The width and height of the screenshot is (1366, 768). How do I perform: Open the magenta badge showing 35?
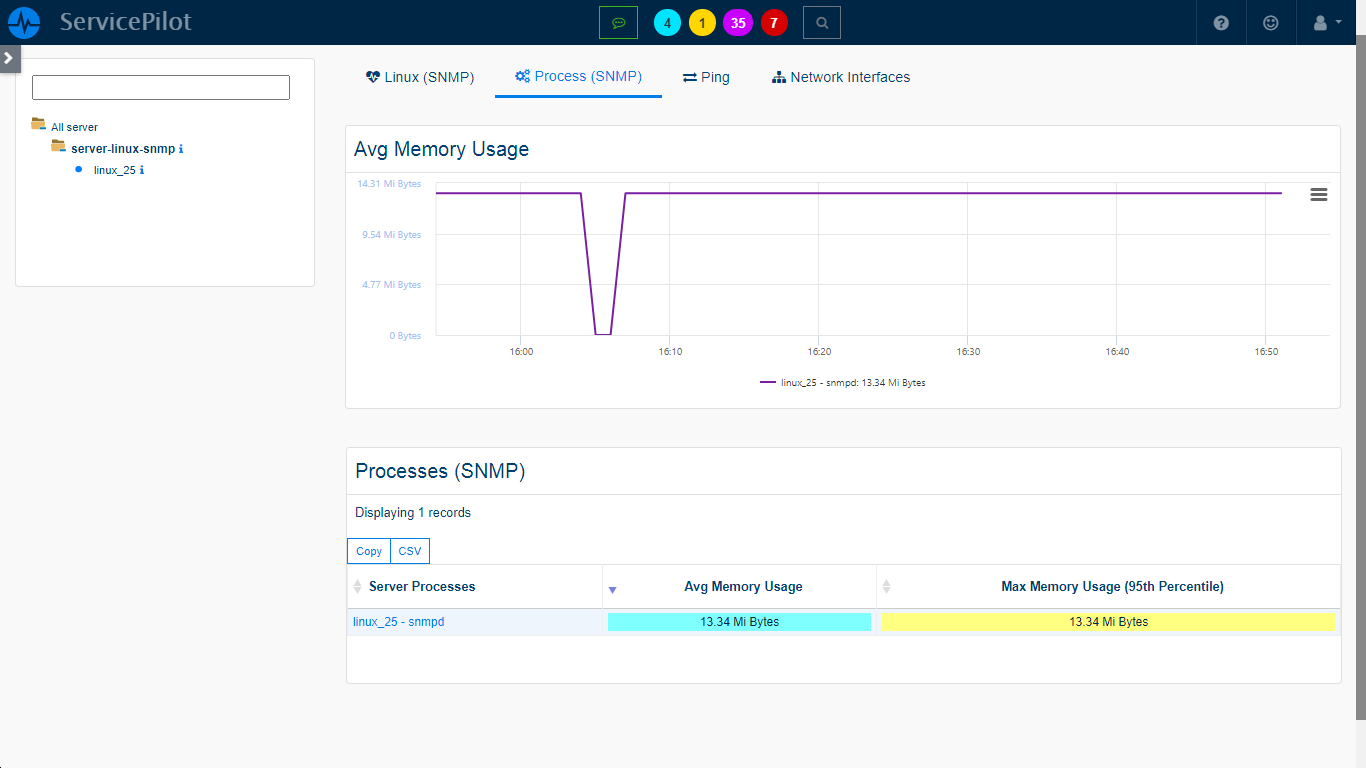point(738,23)
